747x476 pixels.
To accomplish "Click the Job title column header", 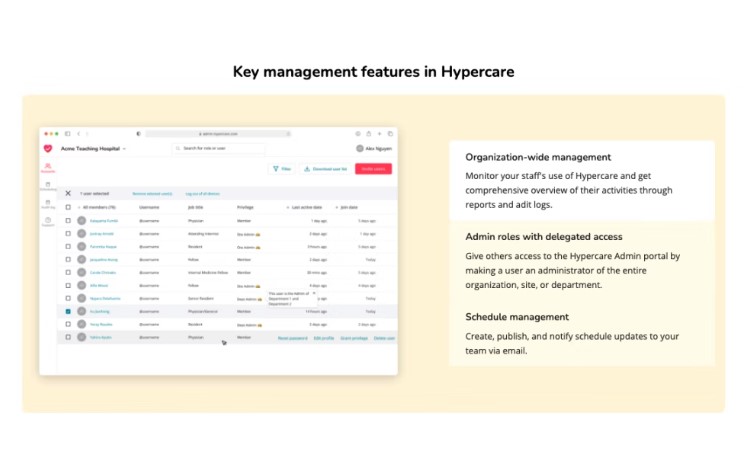I will coord(195,207).
